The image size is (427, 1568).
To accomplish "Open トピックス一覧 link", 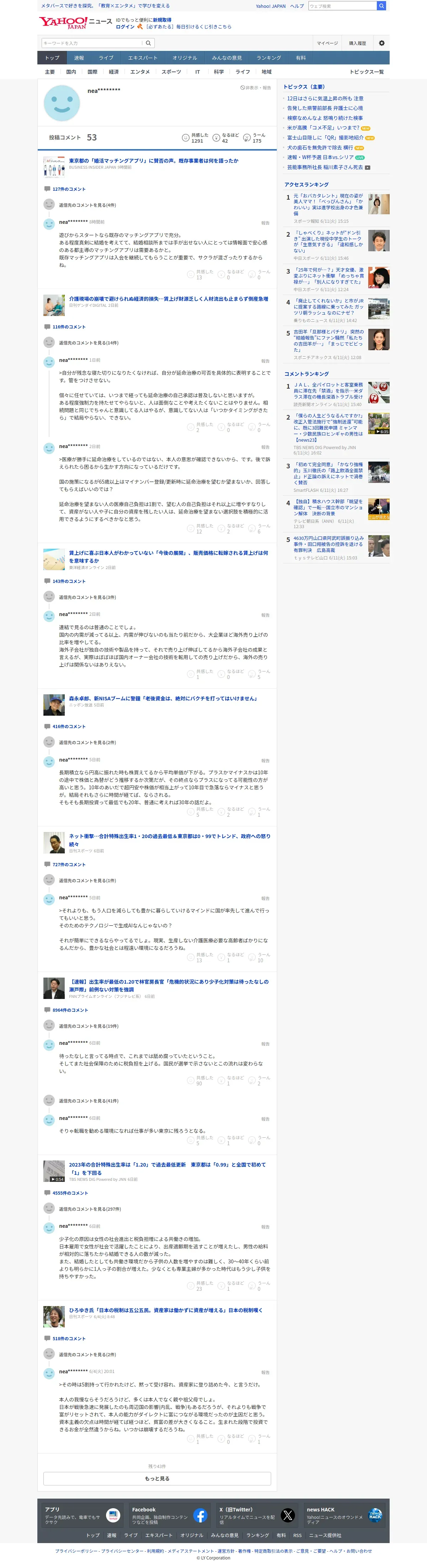I will (x=366, y=72).
